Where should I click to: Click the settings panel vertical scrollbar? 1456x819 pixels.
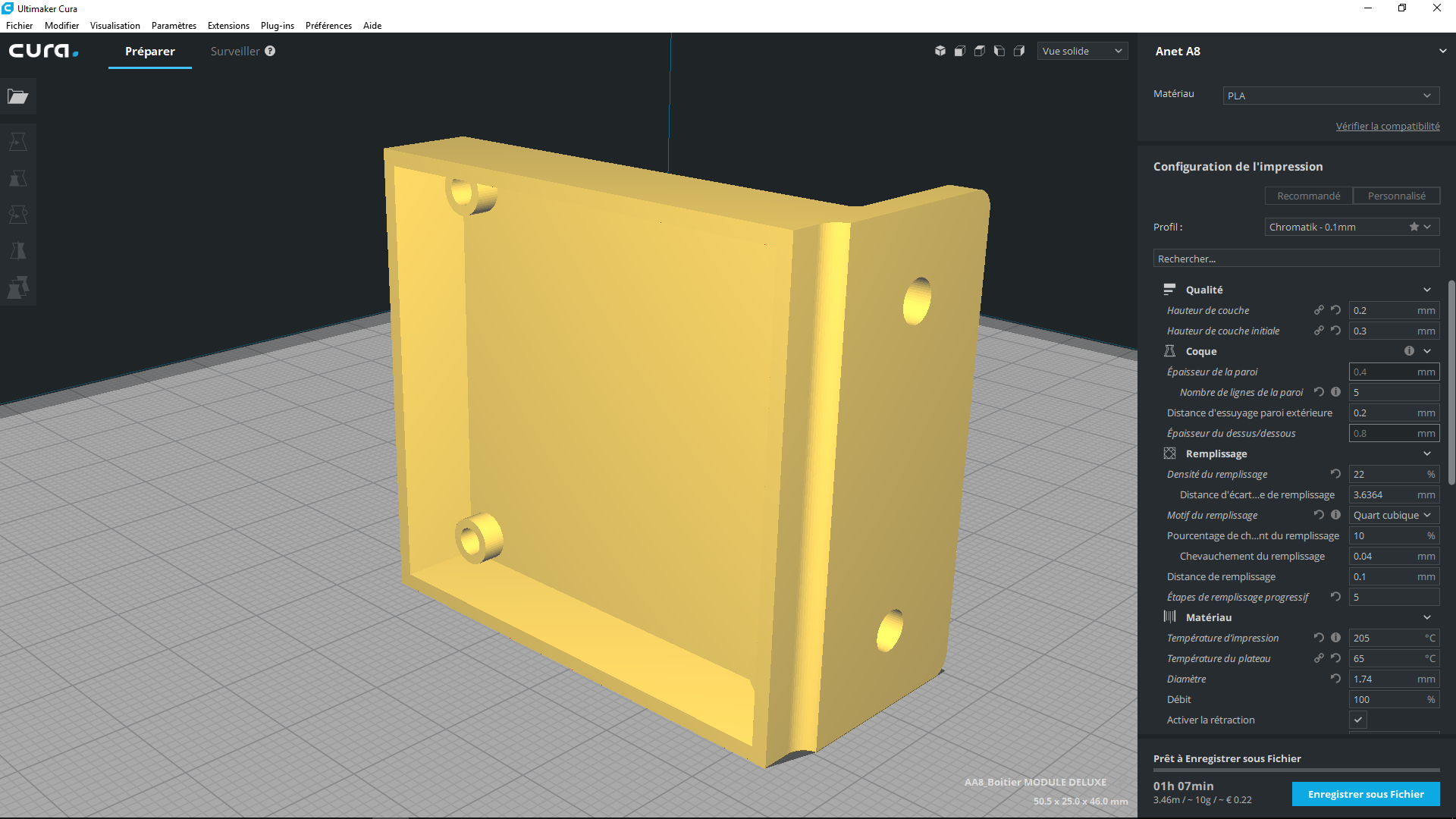click(1451, 383)
